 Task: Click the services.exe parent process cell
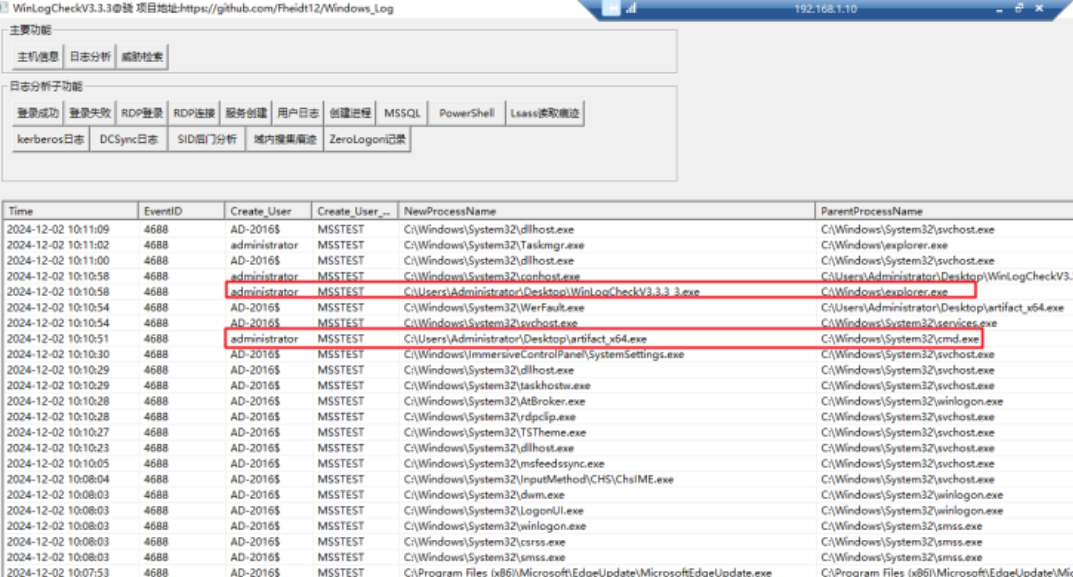pyautogui.click(x=909, y=323)
